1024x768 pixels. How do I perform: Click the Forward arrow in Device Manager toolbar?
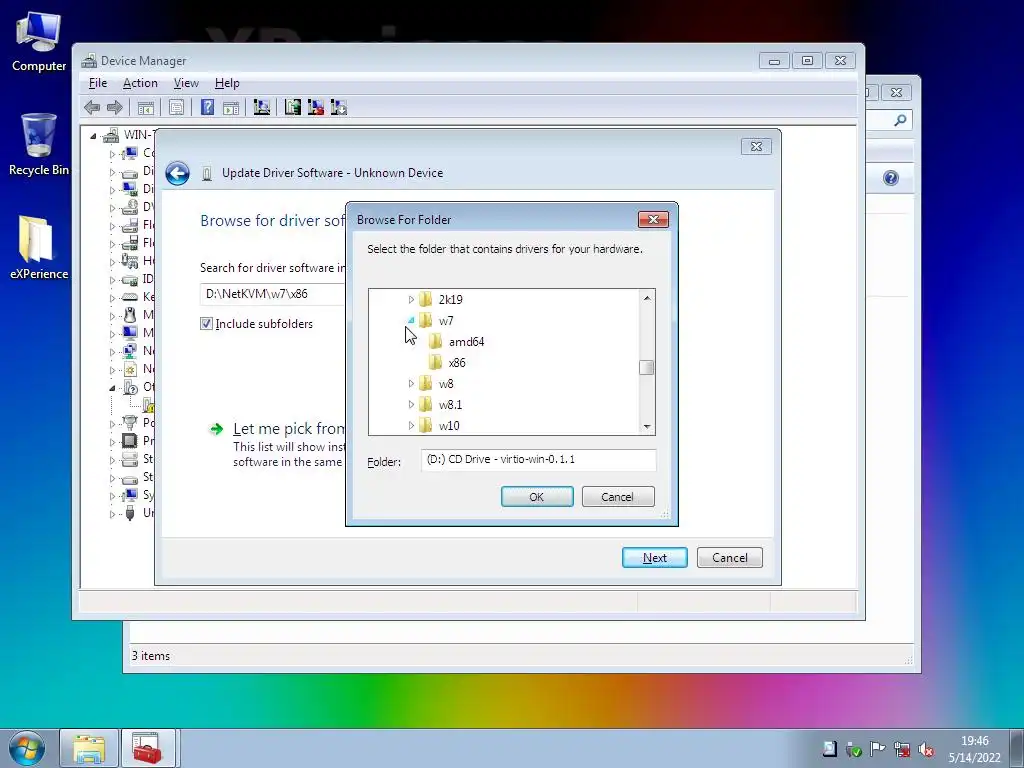coord(115,107)
